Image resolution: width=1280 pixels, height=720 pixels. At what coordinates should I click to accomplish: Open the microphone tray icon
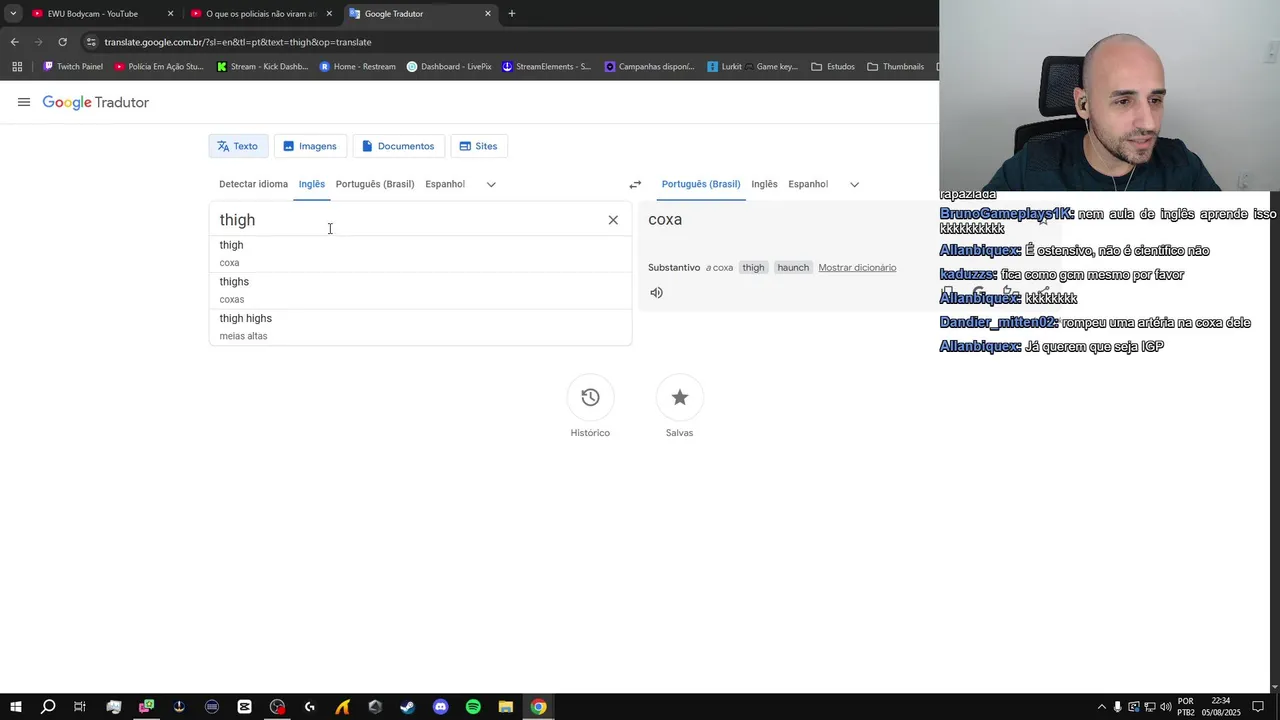pos(1118,707)
